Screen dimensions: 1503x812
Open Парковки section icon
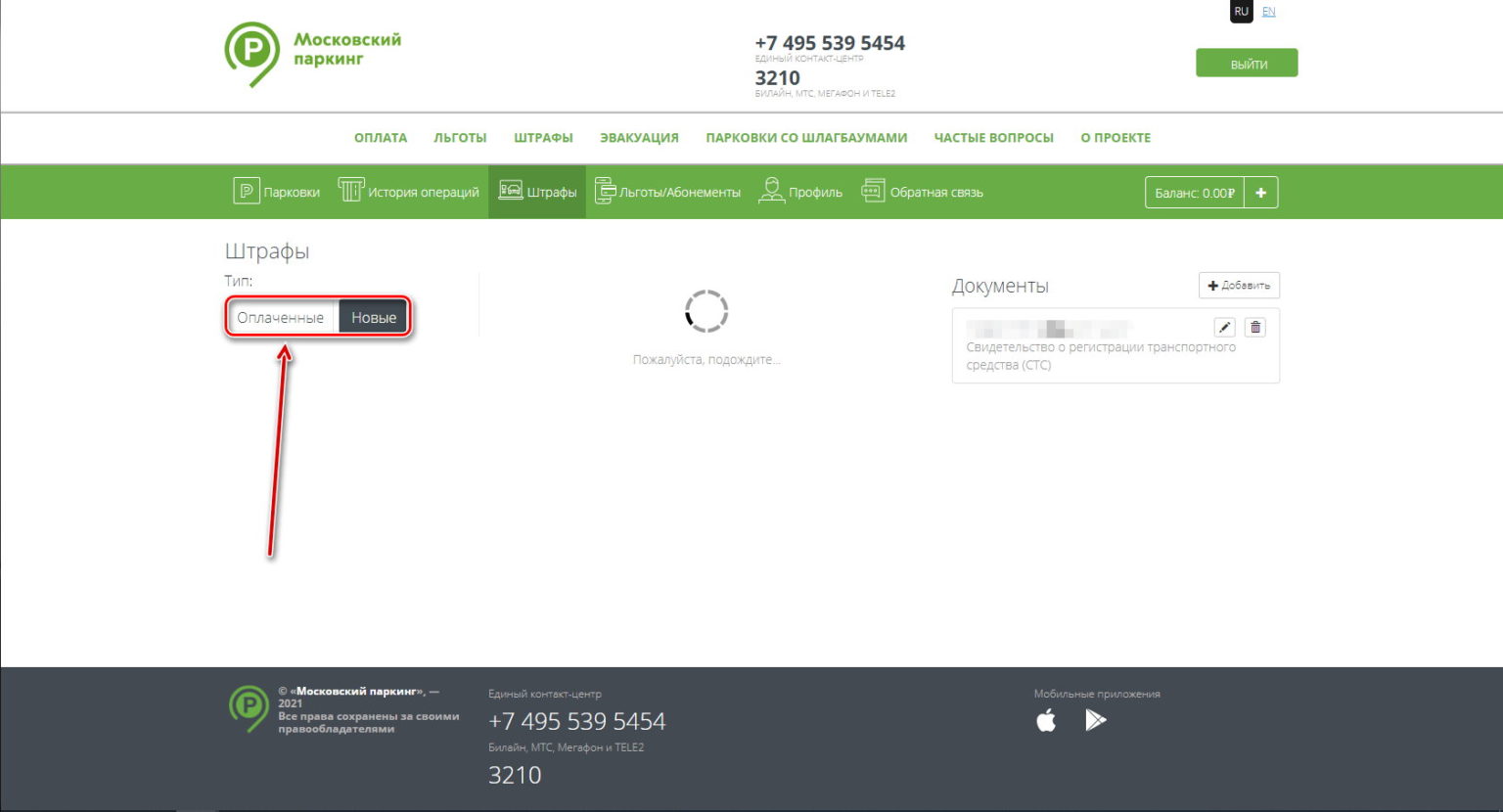coord(246,191)
